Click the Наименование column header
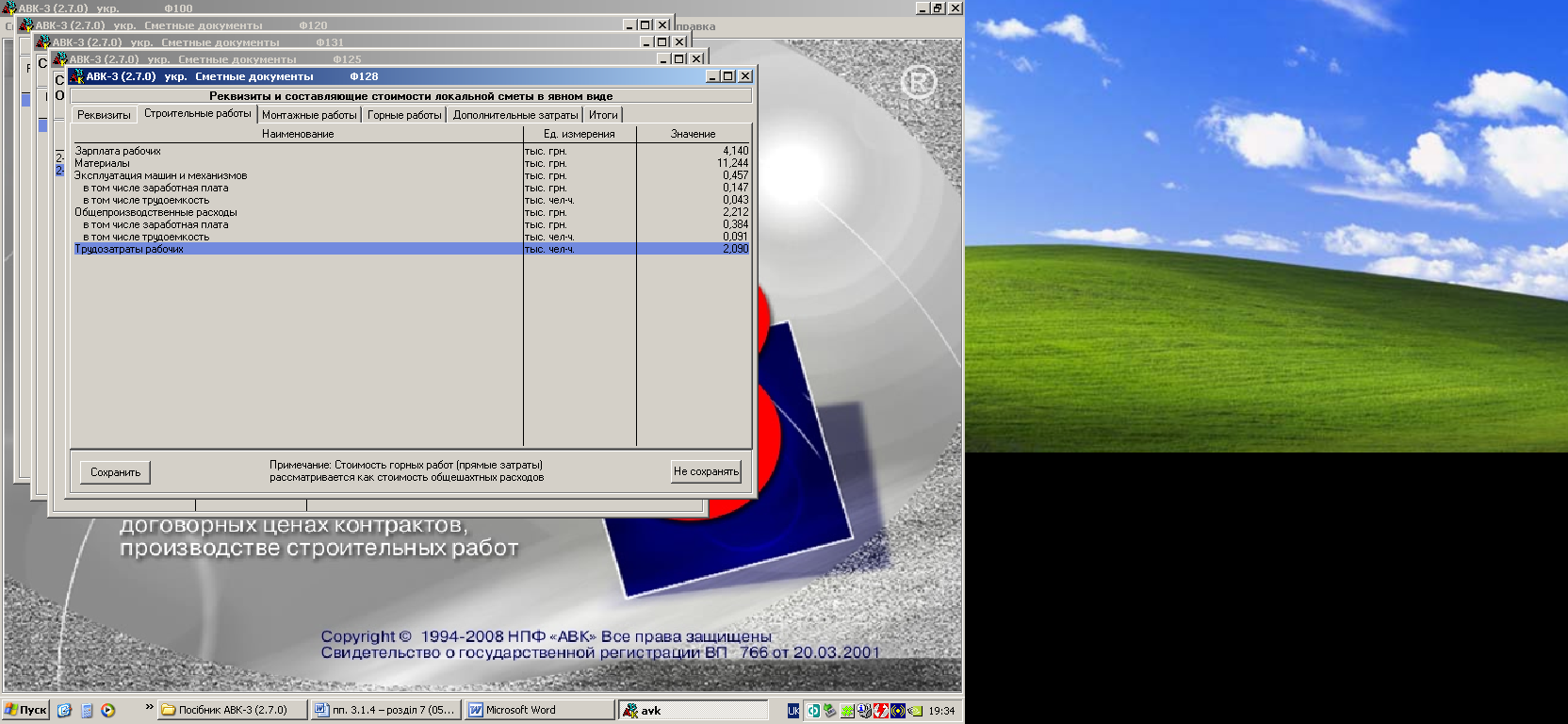This screenshot has width=1568, height=724. pos(298,134)
